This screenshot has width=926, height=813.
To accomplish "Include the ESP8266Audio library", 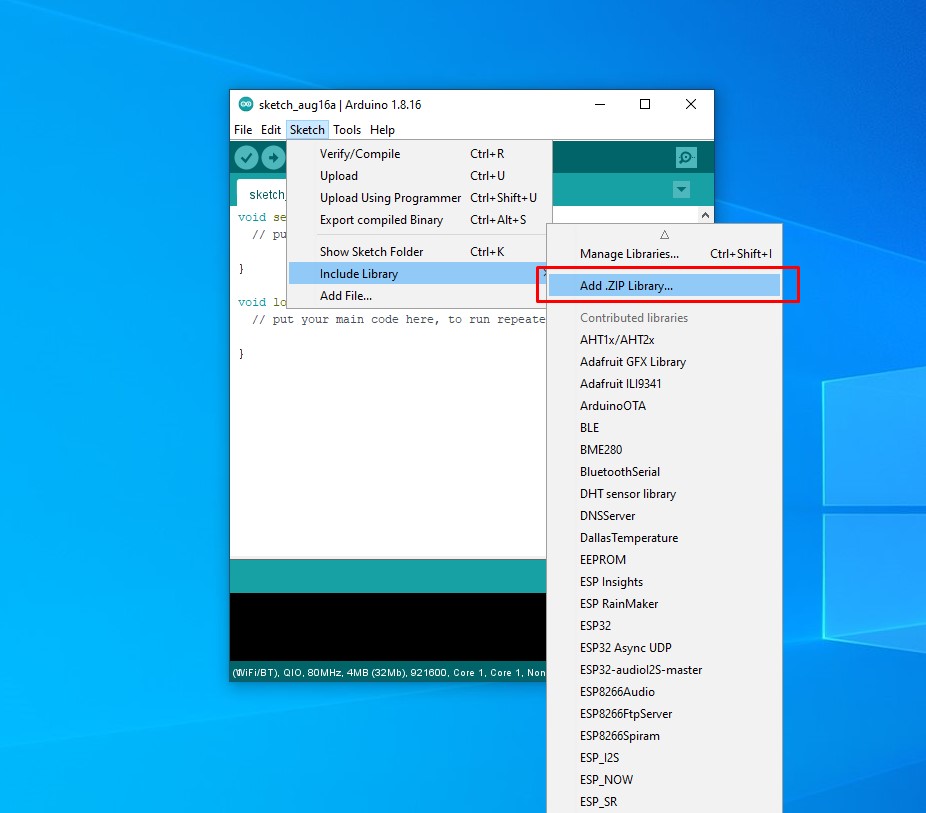I will click(x=617, y=692).
